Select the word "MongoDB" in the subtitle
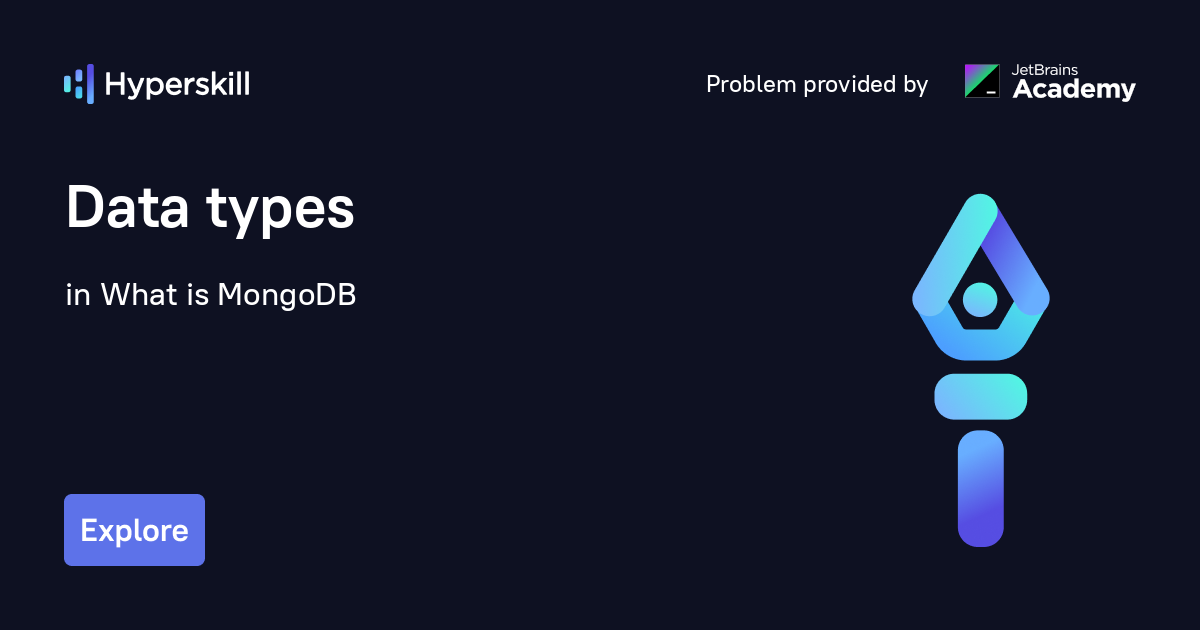 pos(286,295)
